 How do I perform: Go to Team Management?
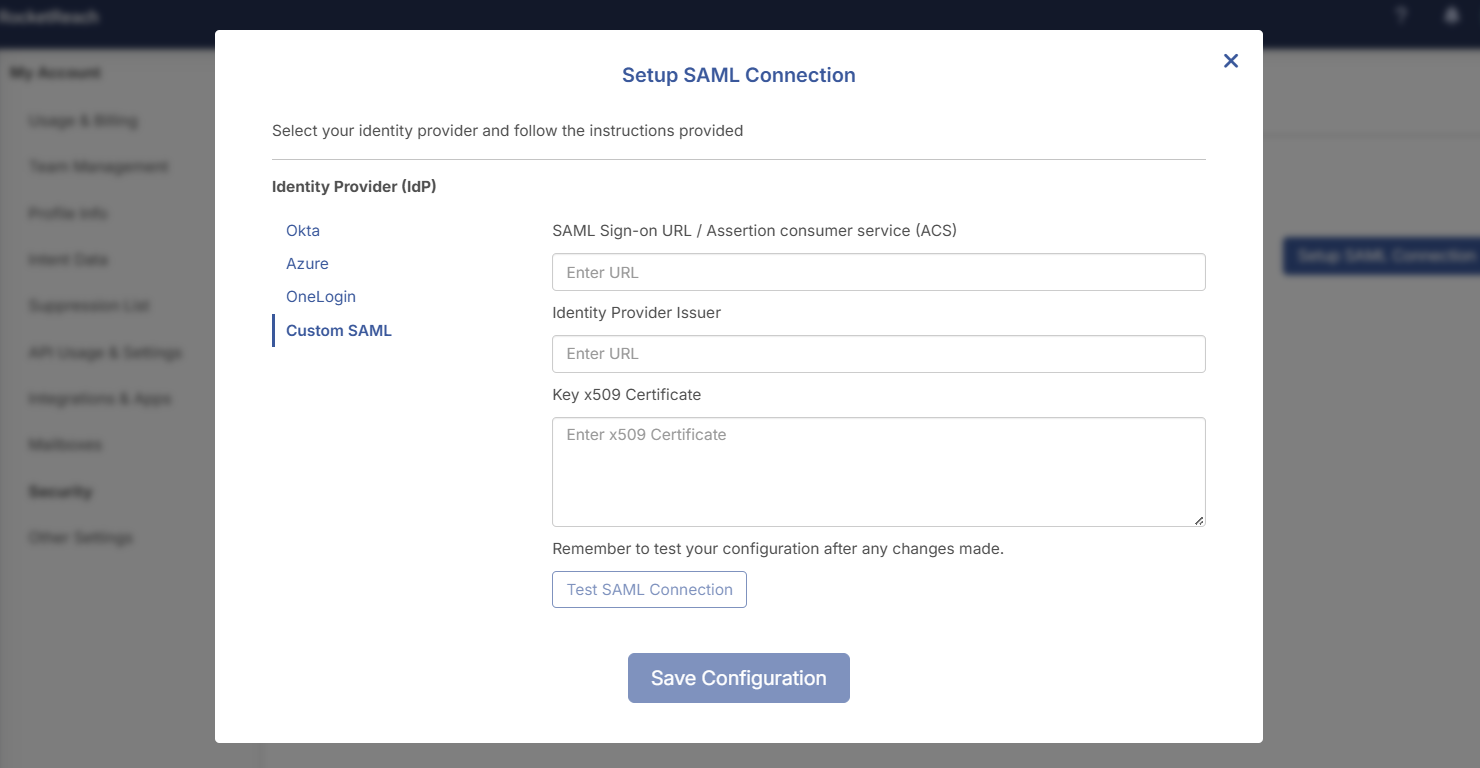point(98,166)
